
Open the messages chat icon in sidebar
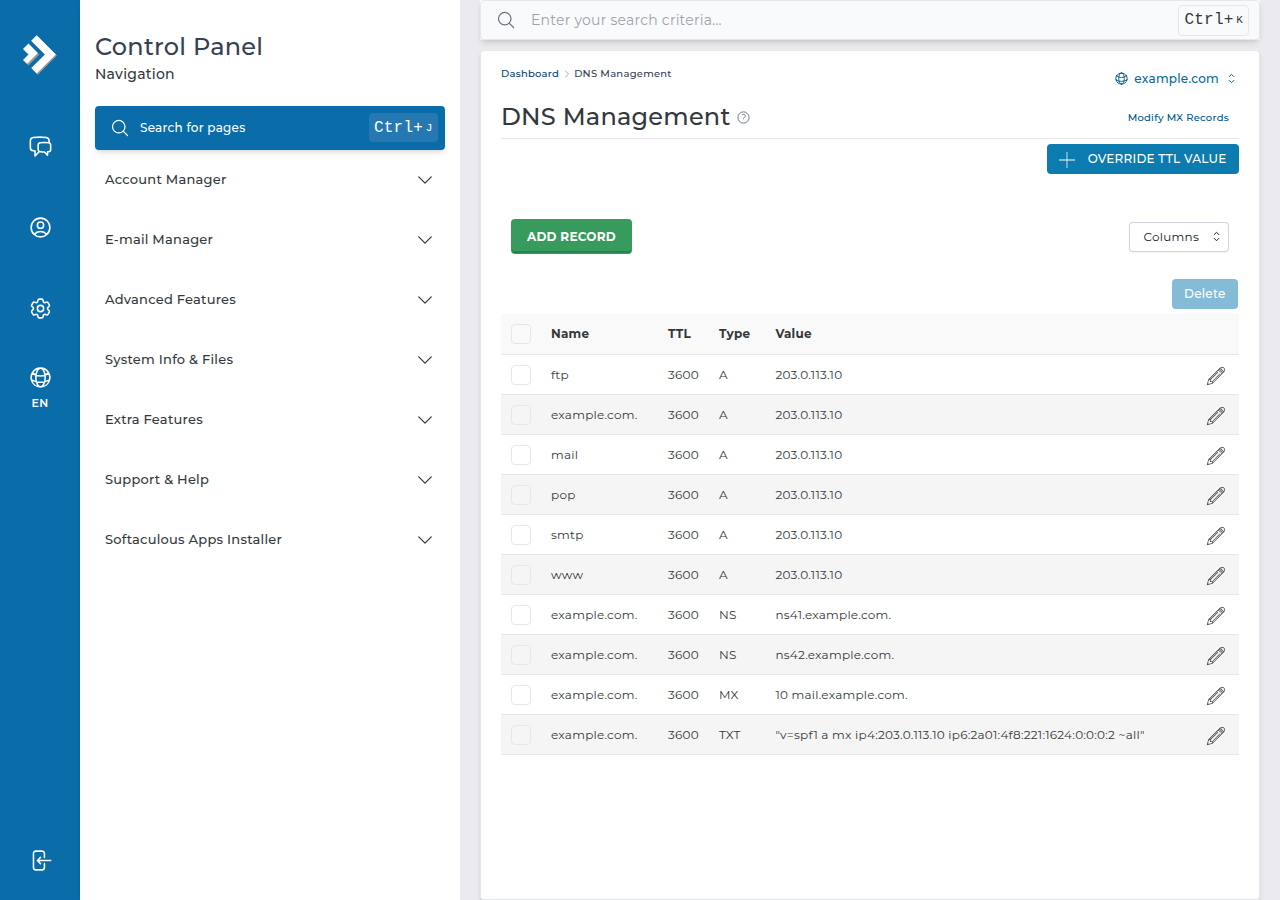pyautogui.click(x=40, y=147)
